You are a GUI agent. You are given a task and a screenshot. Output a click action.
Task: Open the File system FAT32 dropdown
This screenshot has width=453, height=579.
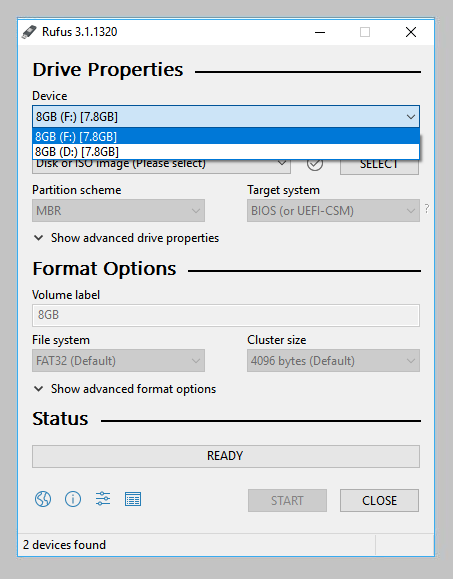(118, 361)
